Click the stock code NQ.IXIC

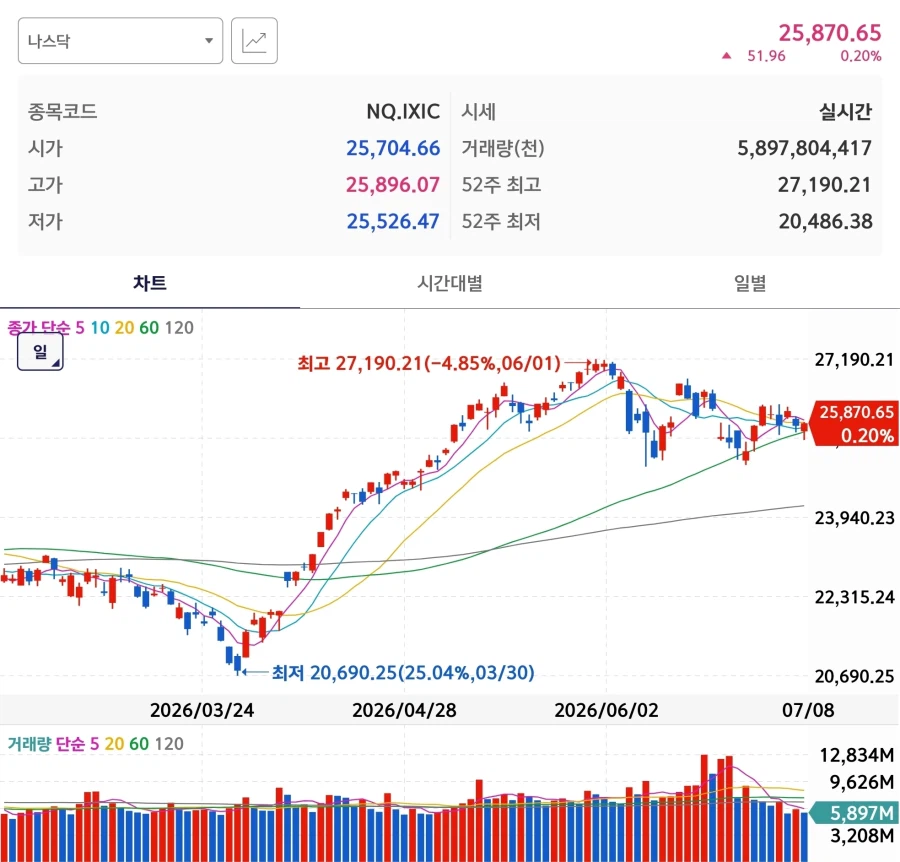point(403,111)
